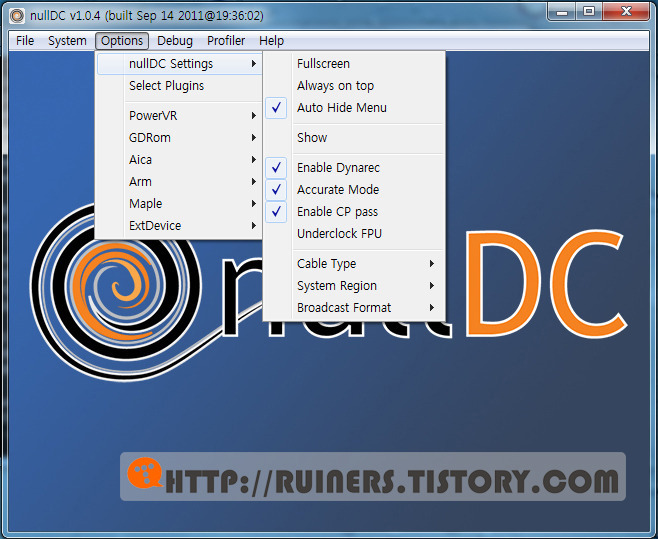Expand the System Region submenu
Viewport: 658px width, 539px height.
(354, 285)
